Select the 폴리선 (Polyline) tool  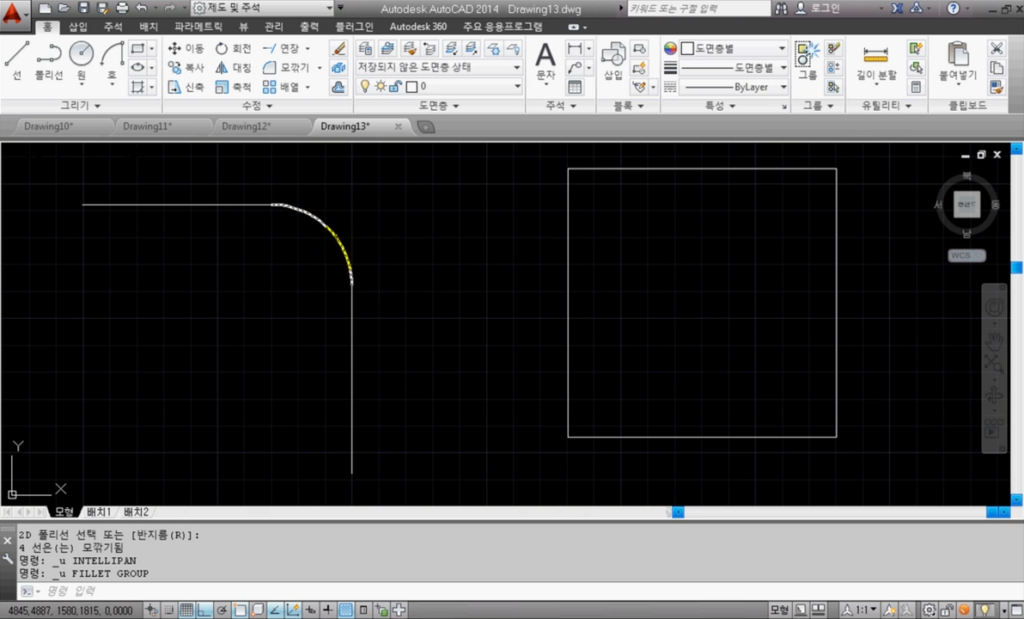click(49, 61)
